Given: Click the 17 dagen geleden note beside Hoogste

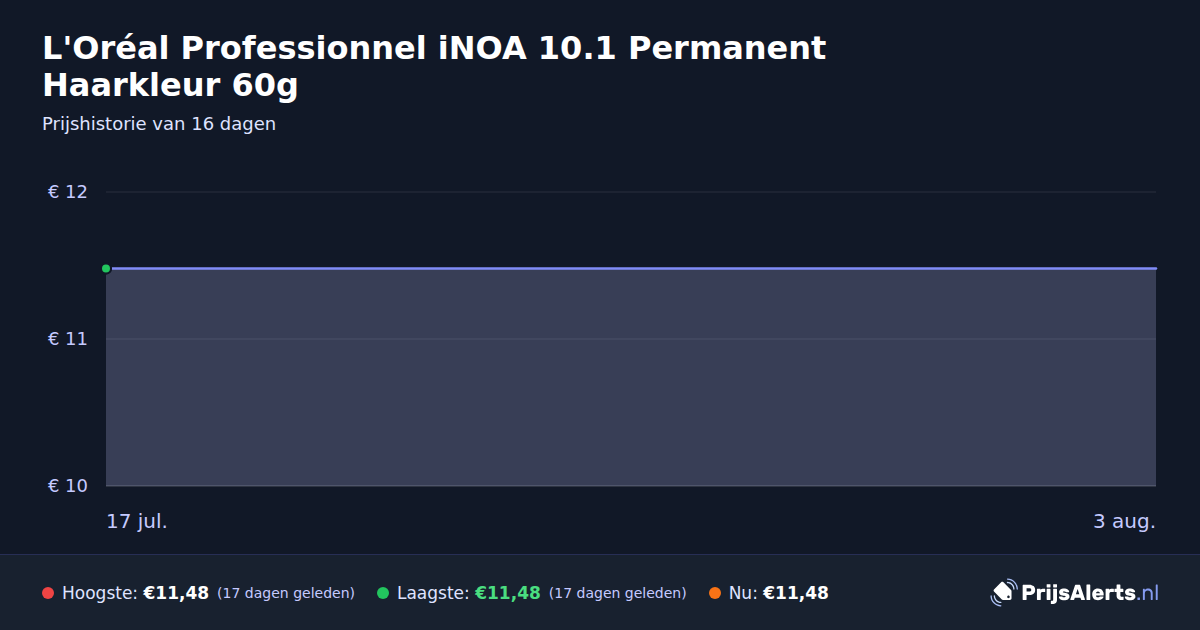Looking at the screenshot, I should point(286,593).
